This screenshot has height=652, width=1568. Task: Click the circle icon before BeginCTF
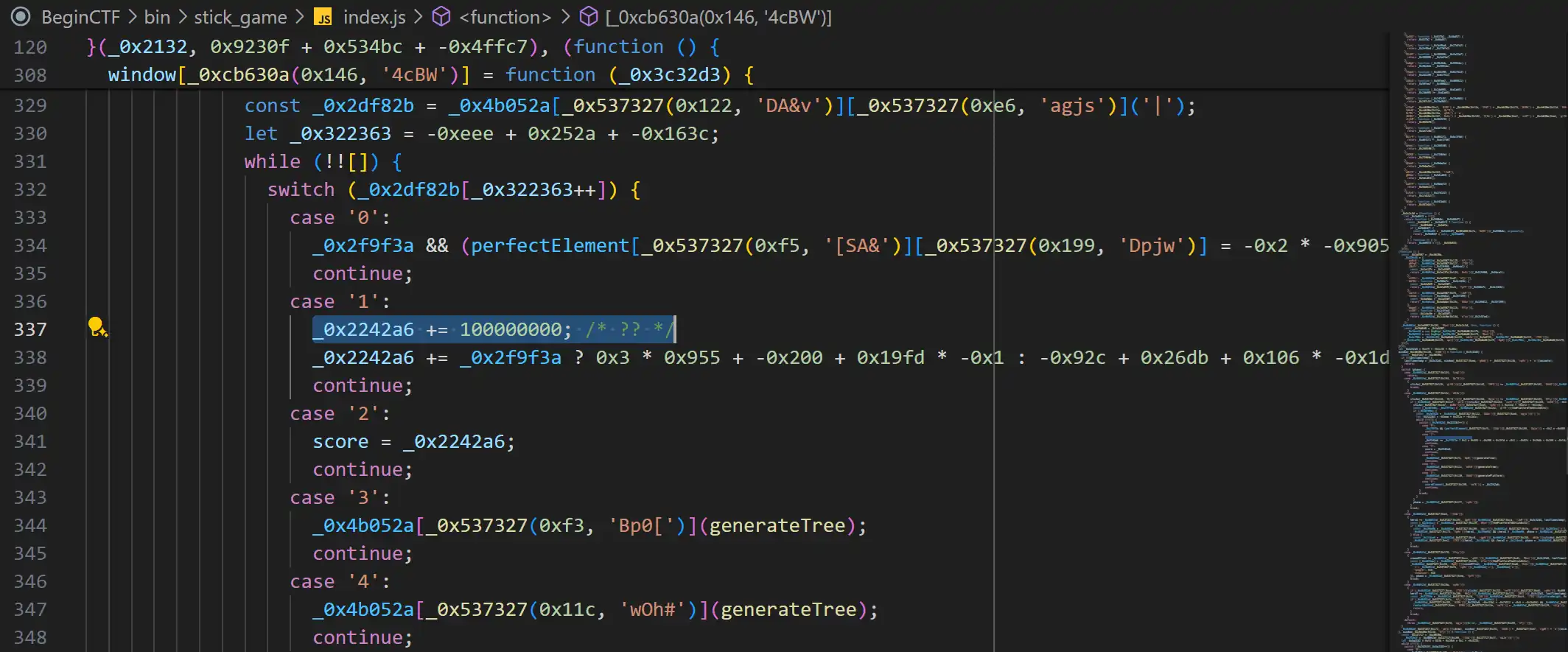(21, 17)
